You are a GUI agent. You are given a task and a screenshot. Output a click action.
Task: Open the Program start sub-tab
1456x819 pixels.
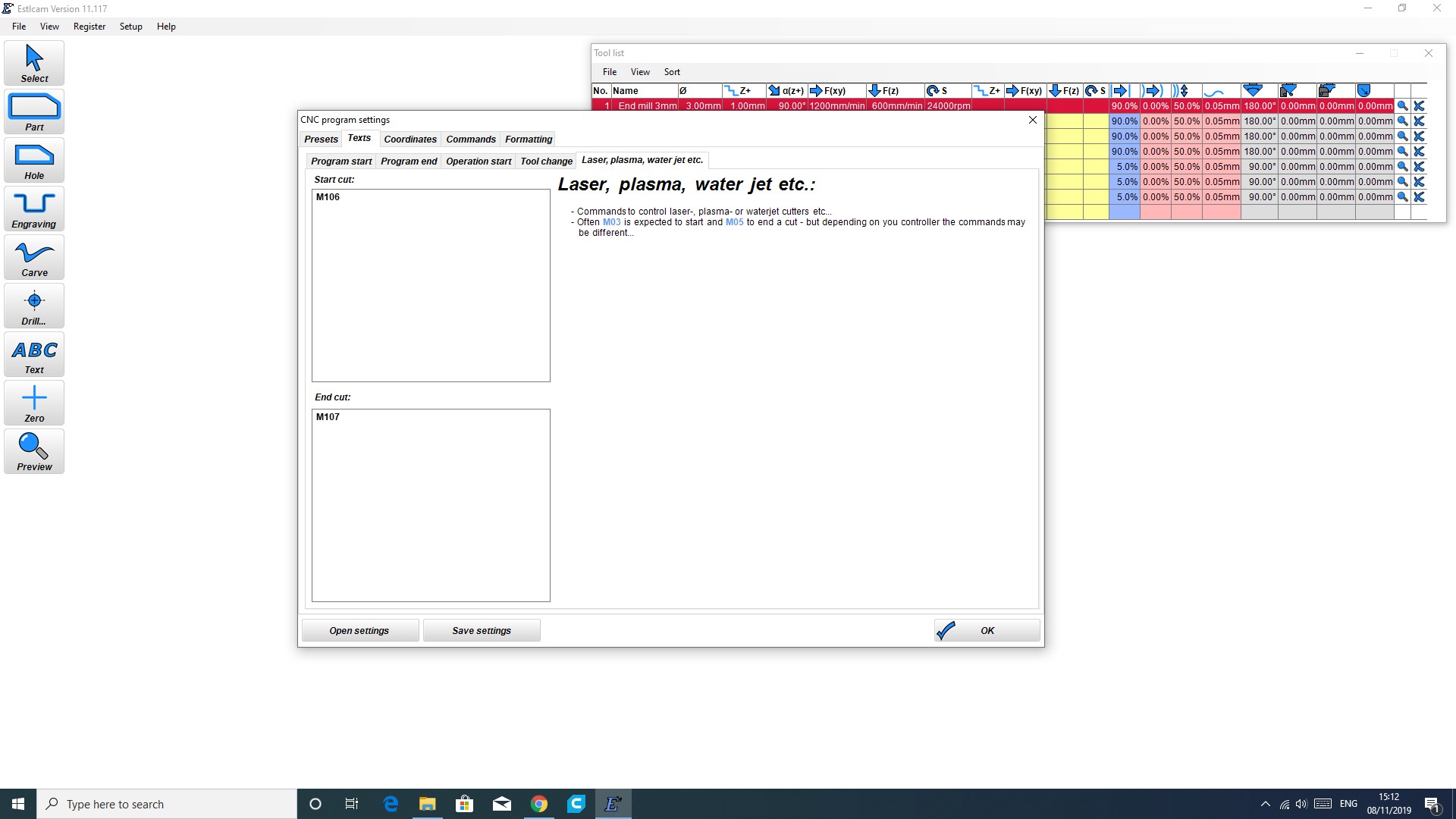pyautogui.click(x=341, y=162)
